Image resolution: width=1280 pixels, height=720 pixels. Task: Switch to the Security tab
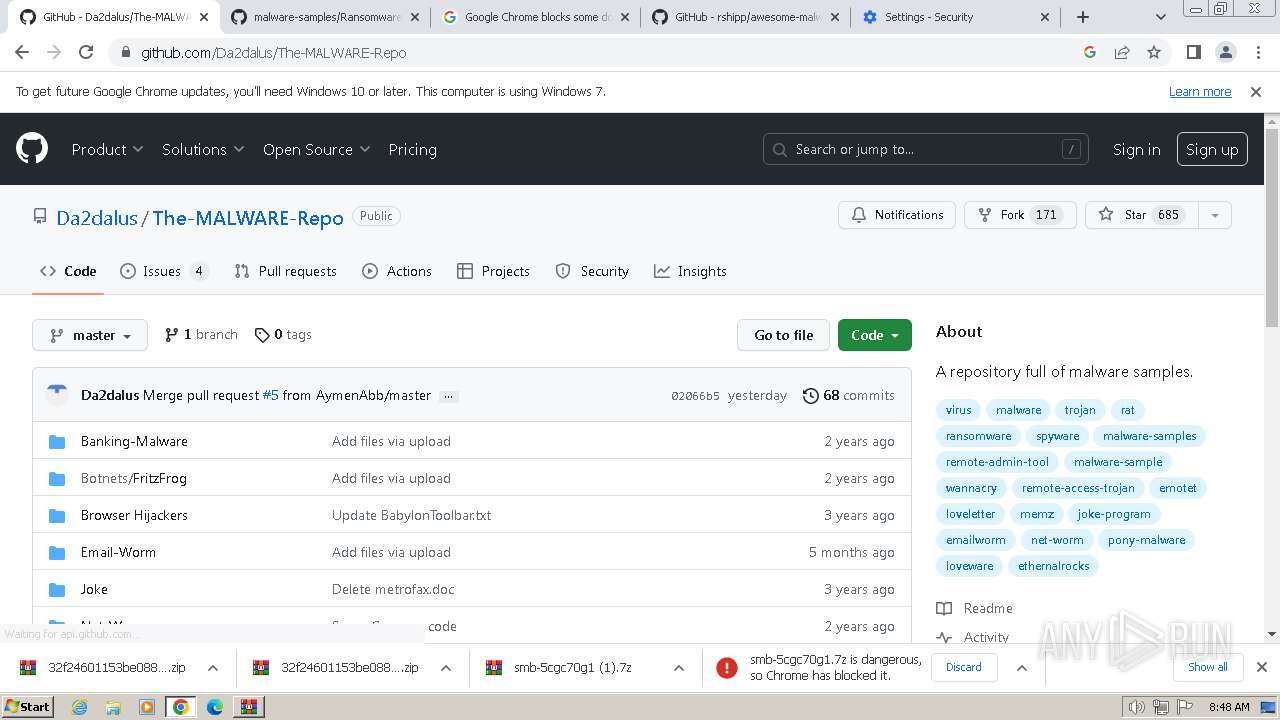pyautogui.click(x=592, y=271)
